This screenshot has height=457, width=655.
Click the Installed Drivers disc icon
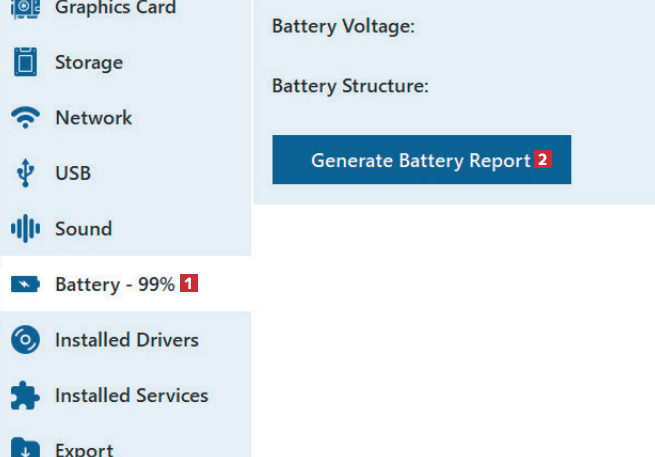(25, 340)
